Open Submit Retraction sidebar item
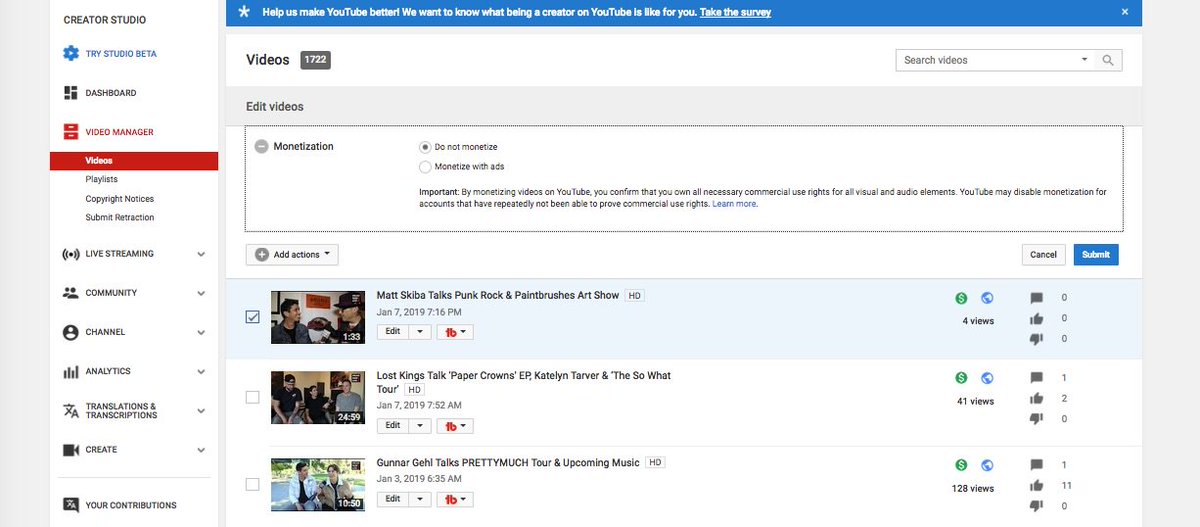This screenshot has height=527, width=1200. (x=120, y=217)
